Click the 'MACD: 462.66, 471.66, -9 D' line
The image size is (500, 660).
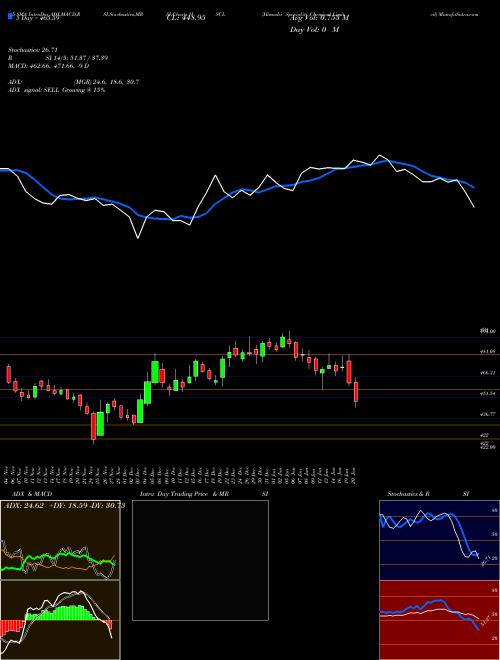click(48, 66)
